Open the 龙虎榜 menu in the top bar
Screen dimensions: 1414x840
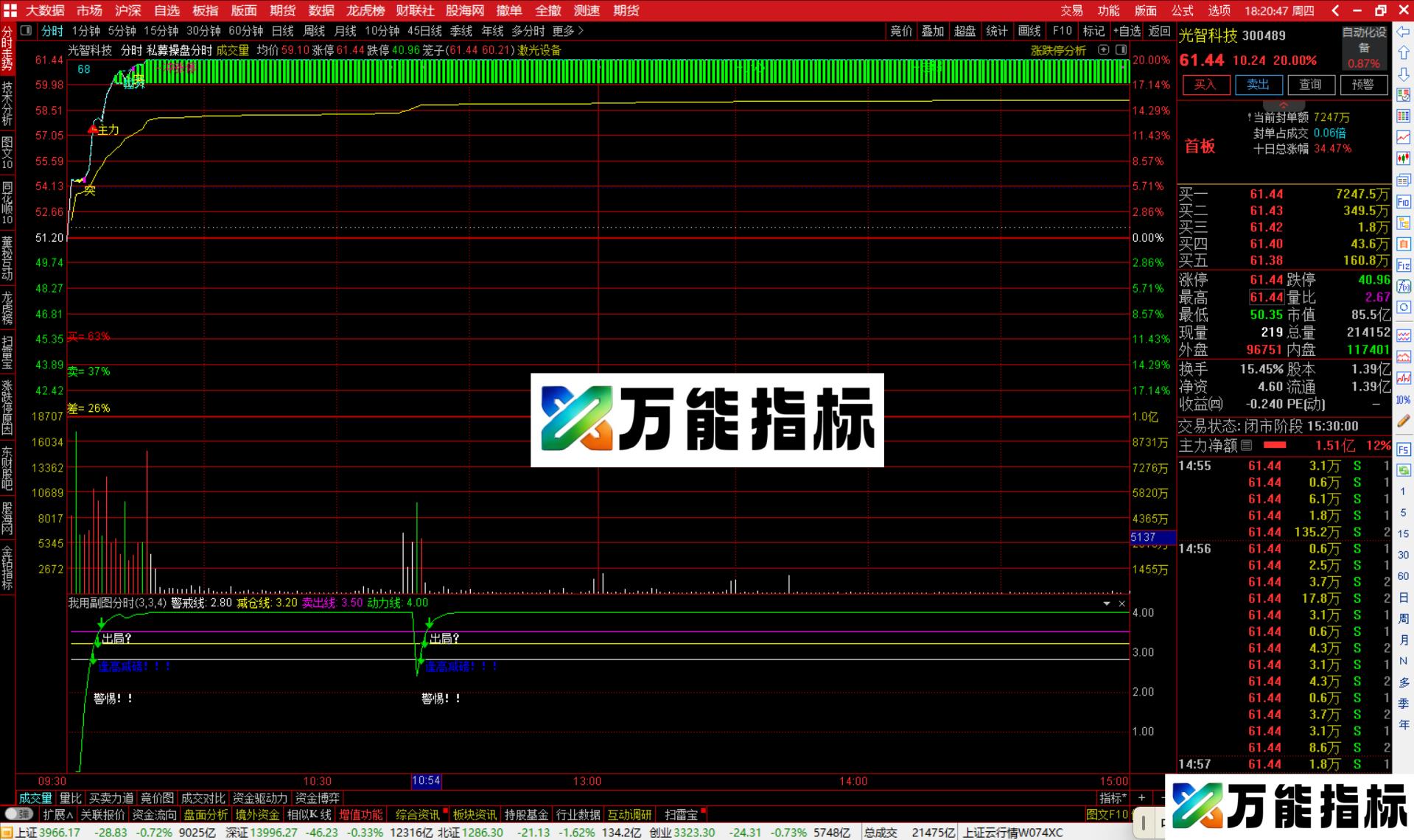[365, 10]
